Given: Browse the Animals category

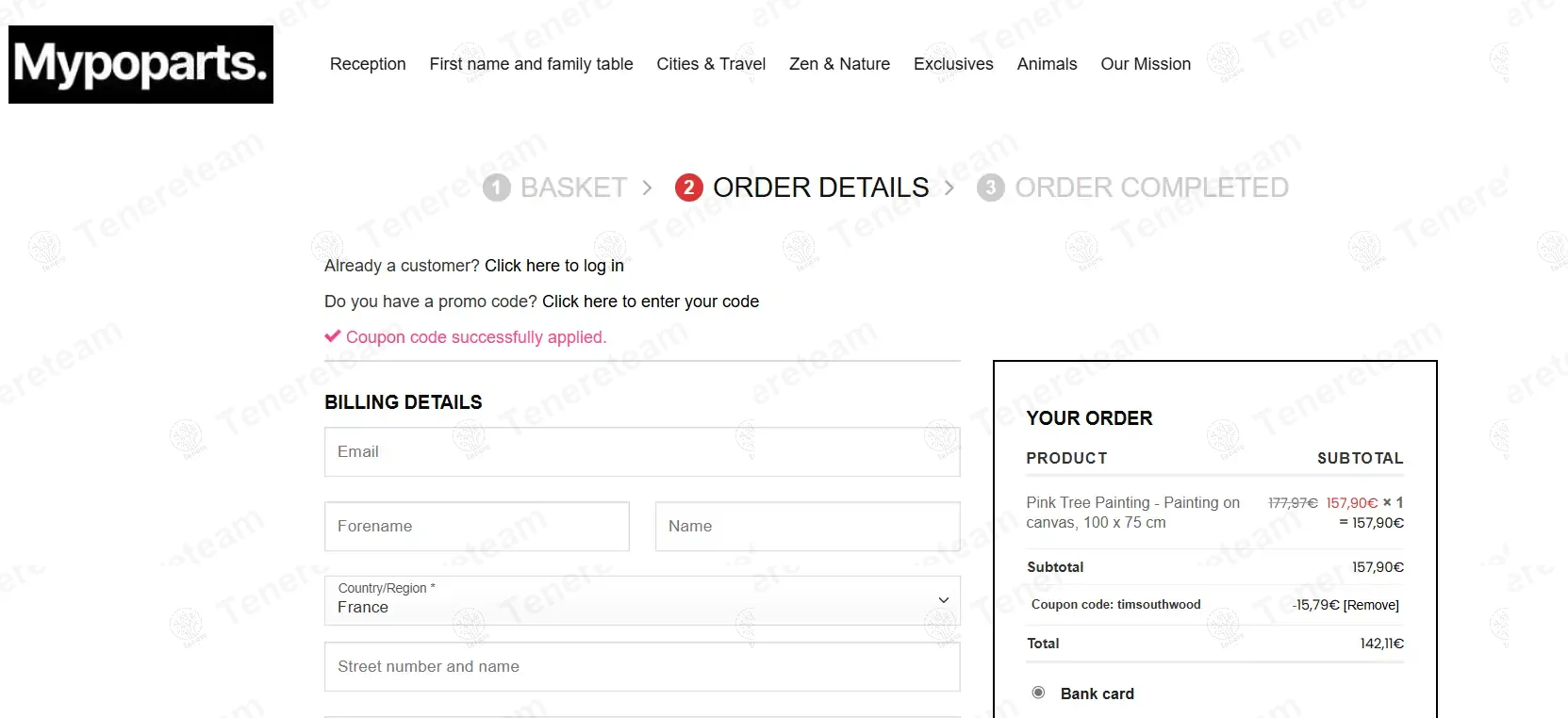Looking at the screenshot, I should pyautogui.click(x=1047, y=64).
